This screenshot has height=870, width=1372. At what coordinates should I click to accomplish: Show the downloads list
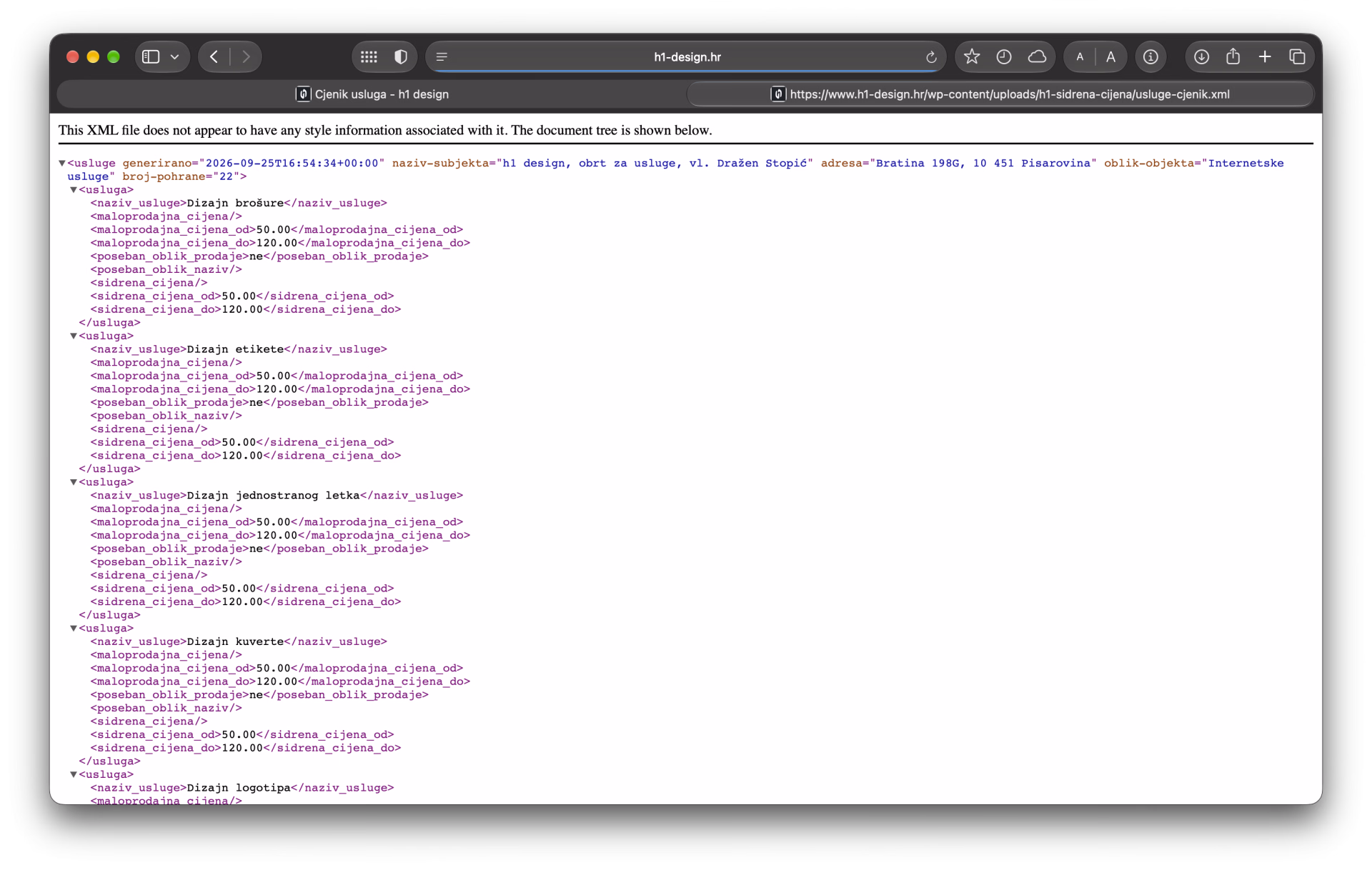pyautogui.click(x=1201, y=56)
